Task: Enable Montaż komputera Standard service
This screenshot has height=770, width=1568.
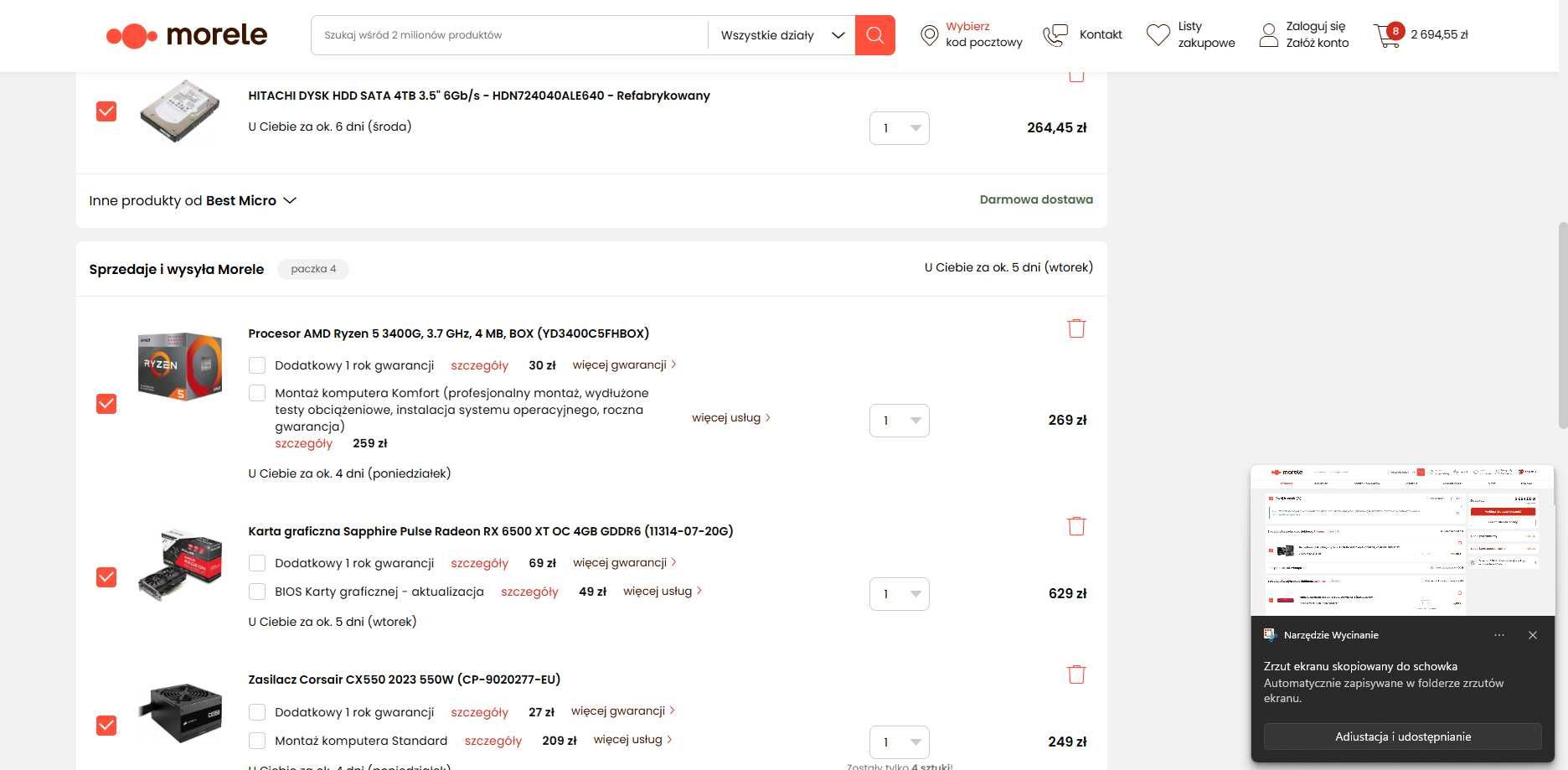Action: tap(257, 741)
